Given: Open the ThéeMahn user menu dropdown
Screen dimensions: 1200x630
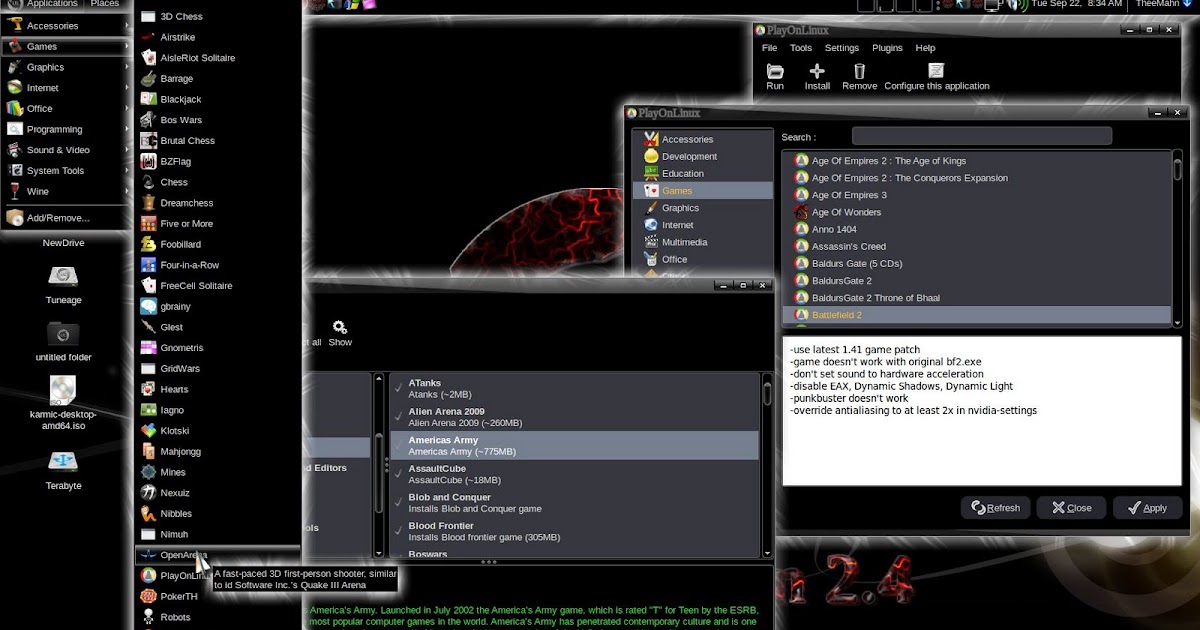Looking at the screenshot, I should 1163,4.
